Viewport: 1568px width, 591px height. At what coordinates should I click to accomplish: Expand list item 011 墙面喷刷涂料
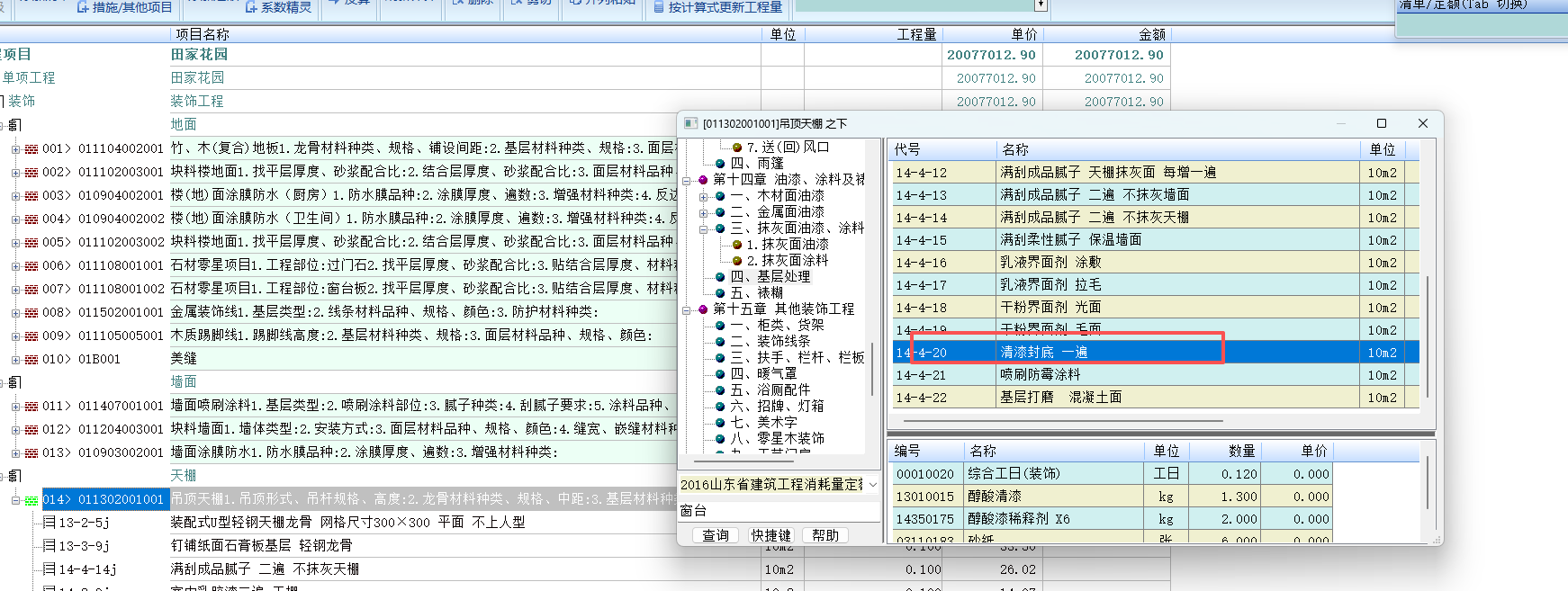coord(15,407)
